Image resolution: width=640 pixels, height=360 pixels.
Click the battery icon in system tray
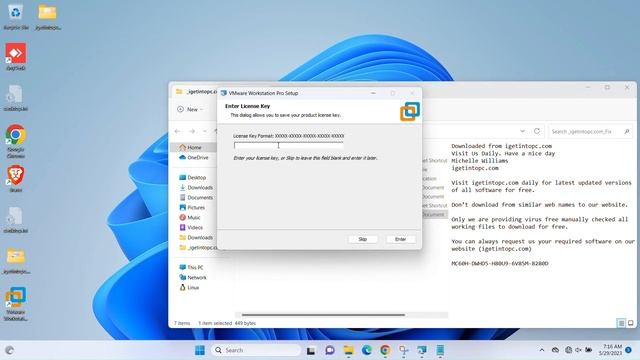[x=588, y=350]
